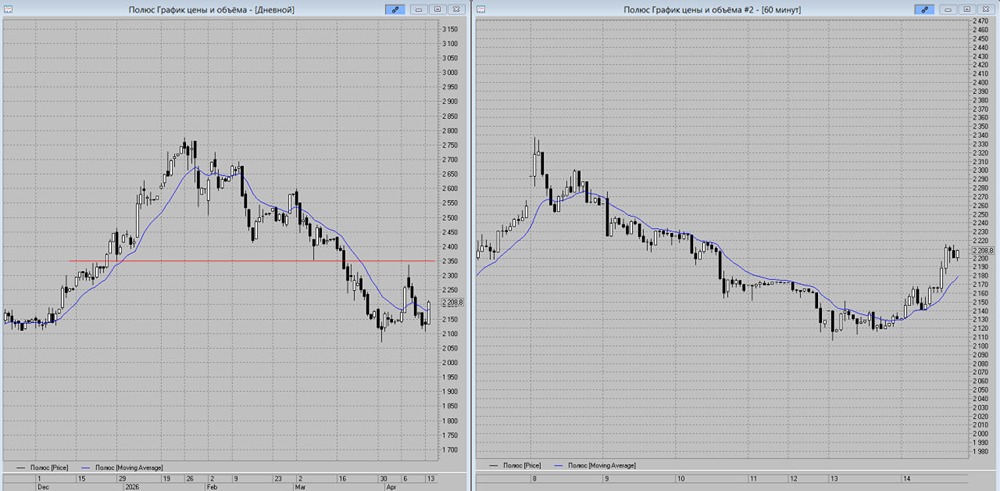Viewport: 1000px width, 491px height.
Task: Click the 2026 year label on the daily time axis
Action: point(134,486)
